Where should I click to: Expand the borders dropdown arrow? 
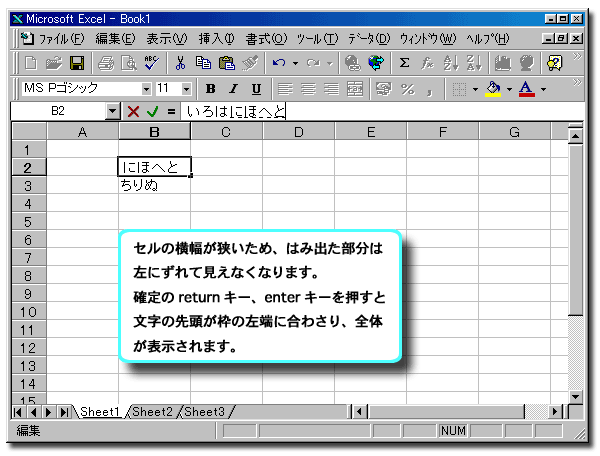coord(475,90)
